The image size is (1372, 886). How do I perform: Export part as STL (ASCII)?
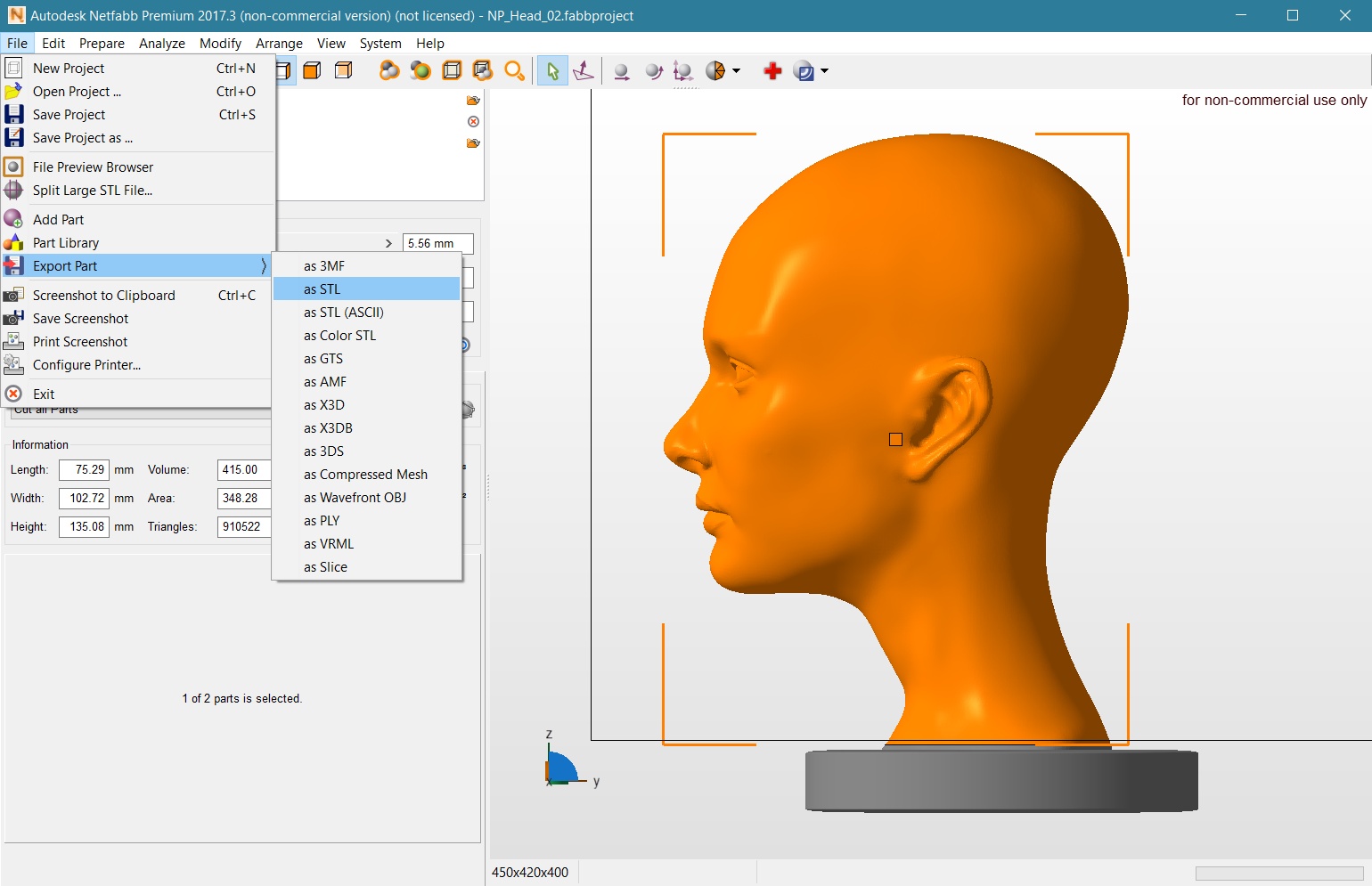[x=366, y=313]
